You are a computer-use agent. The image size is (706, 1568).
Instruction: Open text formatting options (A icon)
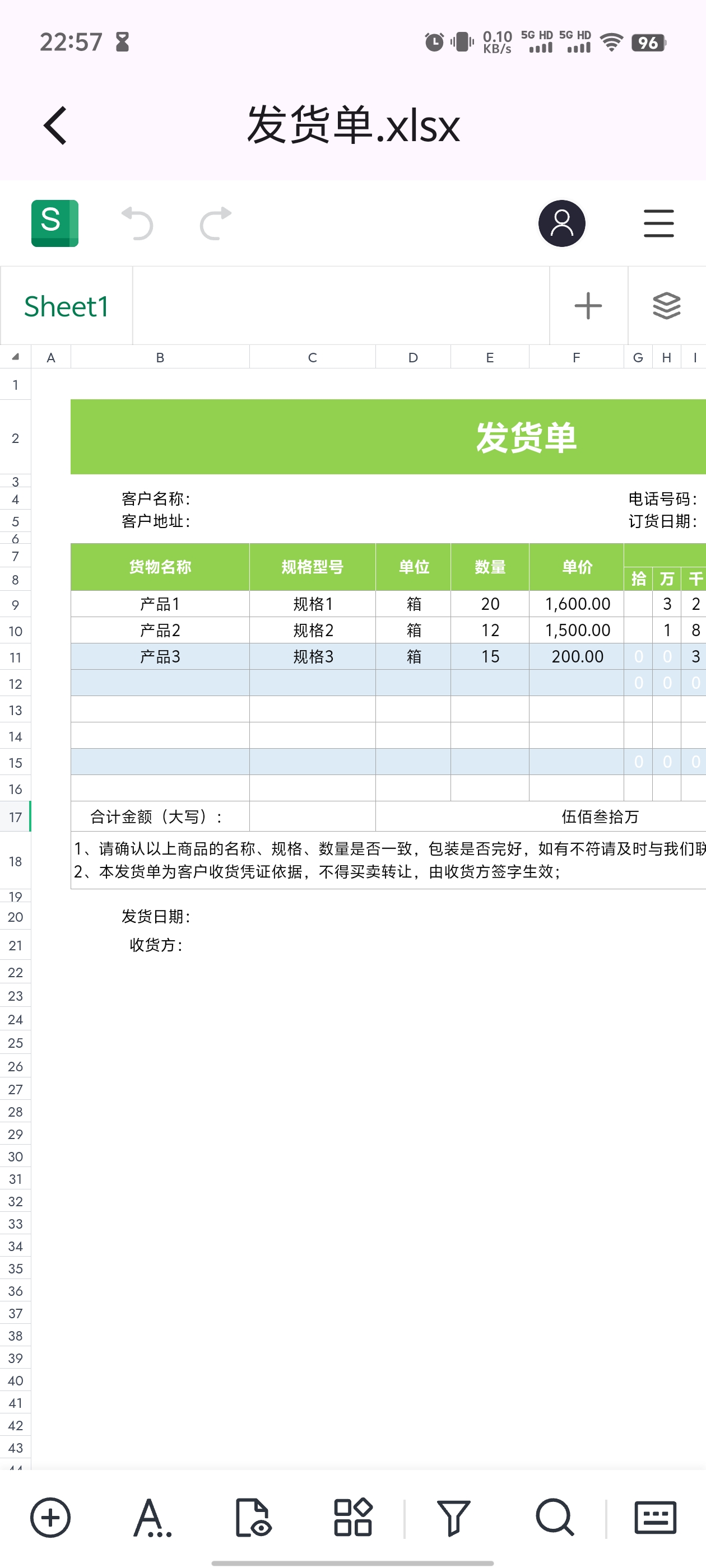coord(152,1517)
